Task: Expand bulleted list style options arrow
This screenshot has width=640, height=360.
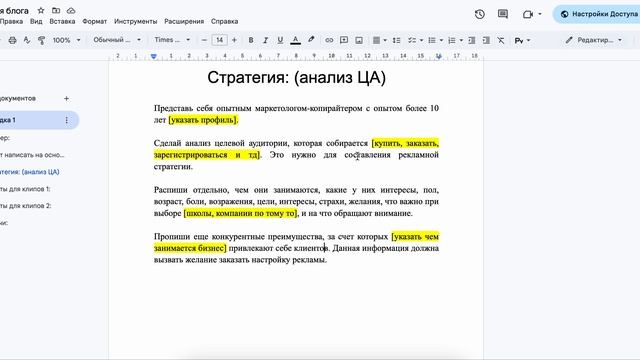Action: [x=441, y=40]
